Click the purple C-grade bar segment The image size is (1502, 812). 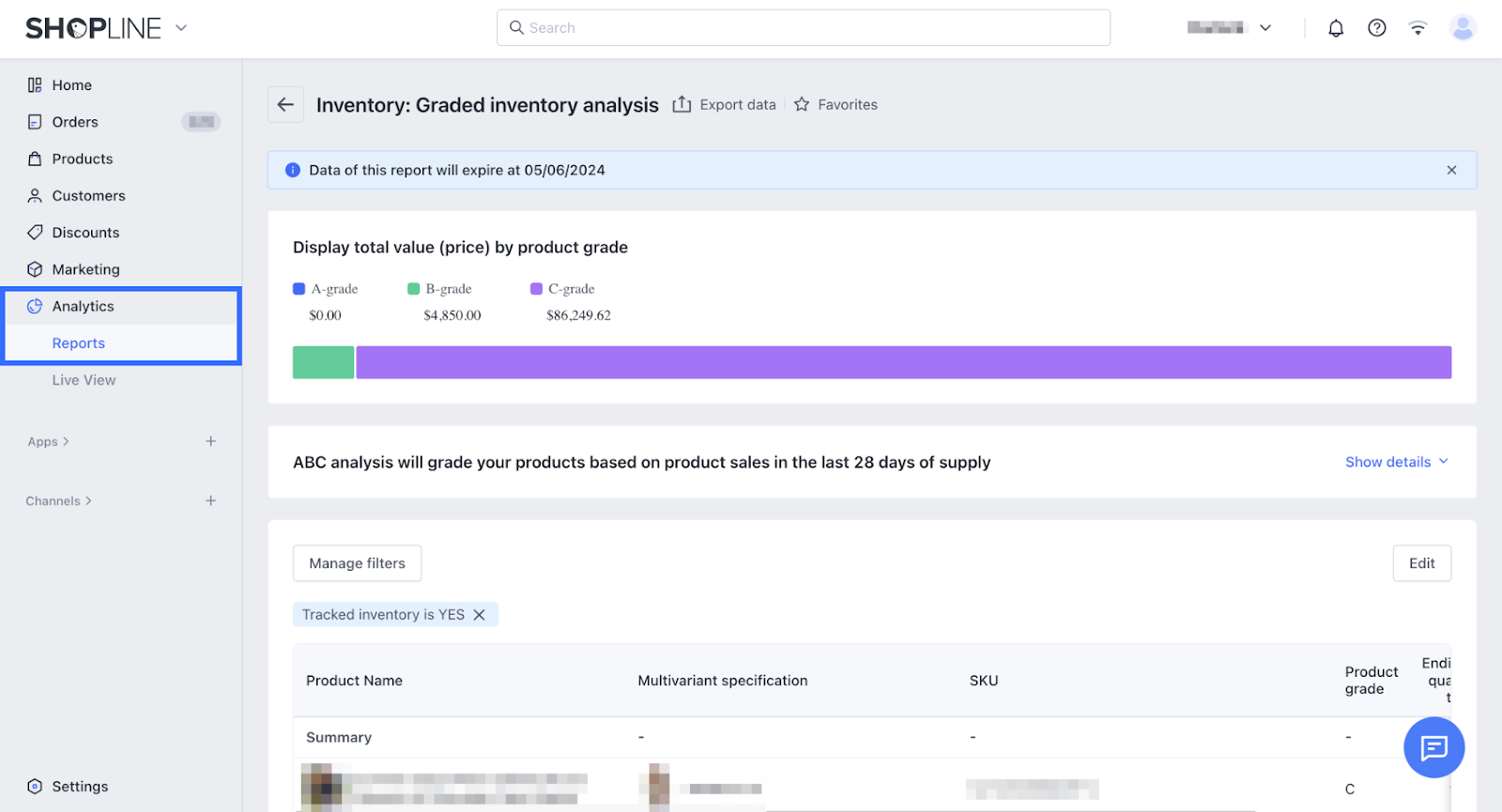point(903,362)
